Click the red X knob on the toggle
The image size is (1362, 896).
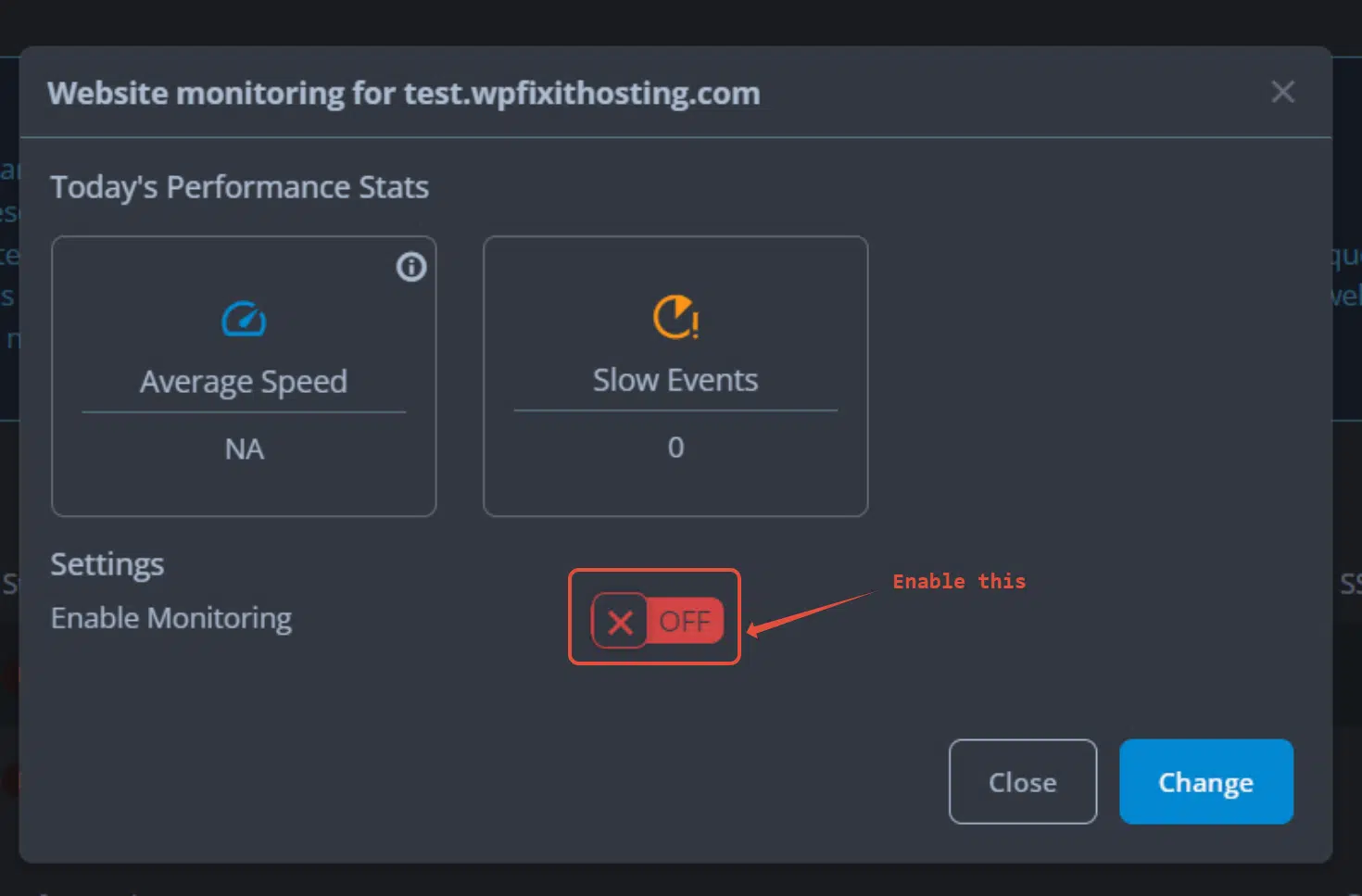pos(620,621)
